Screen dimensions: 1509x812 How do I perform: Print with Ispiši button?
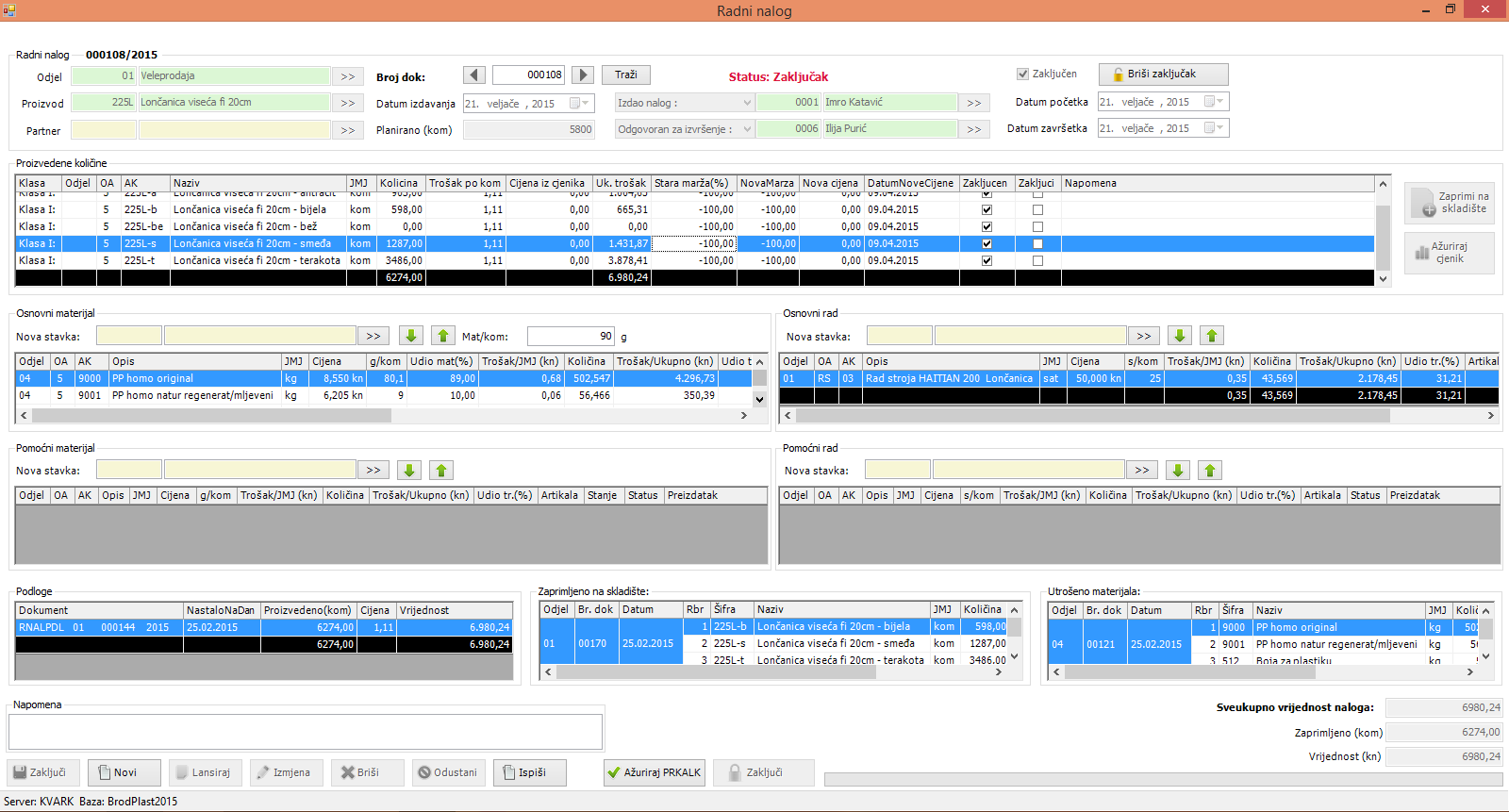pos(530,772)
